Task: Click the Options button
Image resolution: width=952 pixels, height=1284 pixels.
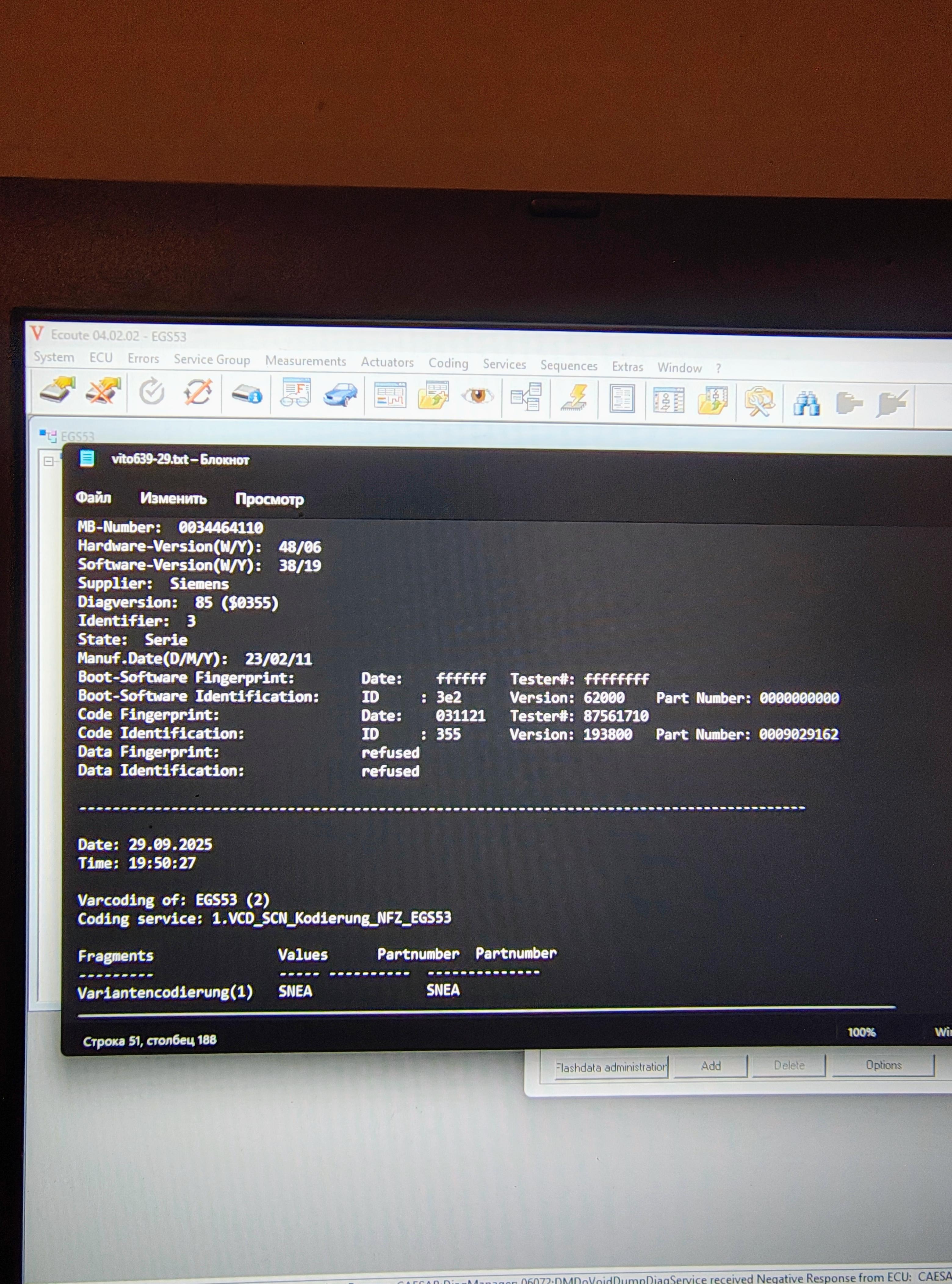Action: tap(883, 1065)
